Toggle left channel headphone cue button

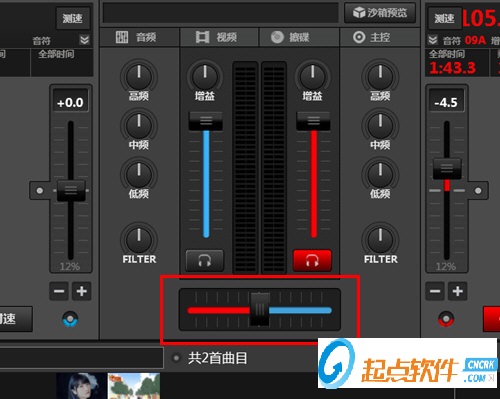tap(205, 260)
